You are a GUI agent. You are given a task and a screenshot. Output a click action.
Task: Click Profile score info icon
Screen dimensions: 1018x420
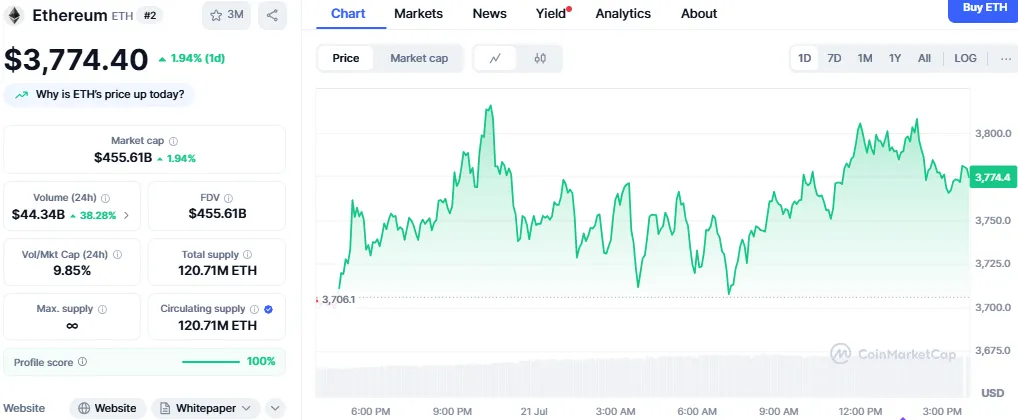(82, 361)
